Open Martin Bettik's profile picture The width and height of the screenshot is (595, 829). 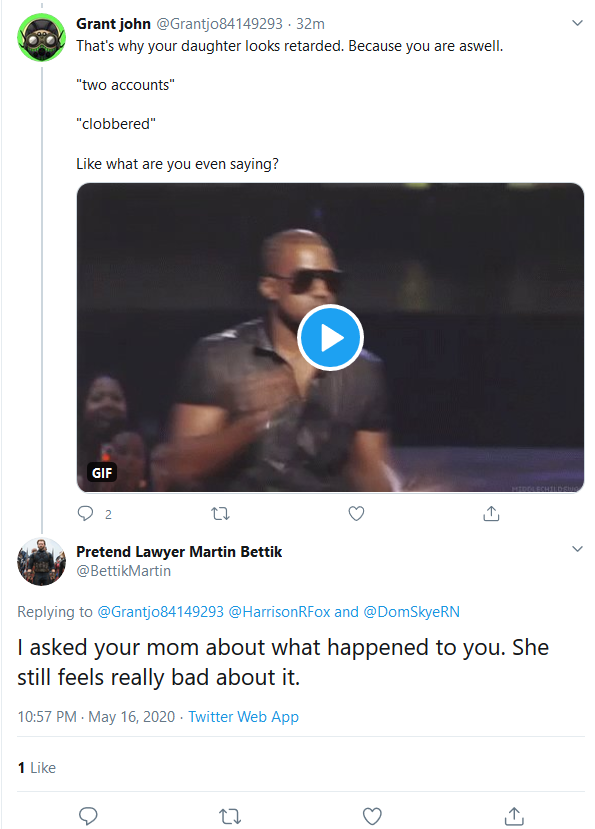tap(42, 561)
